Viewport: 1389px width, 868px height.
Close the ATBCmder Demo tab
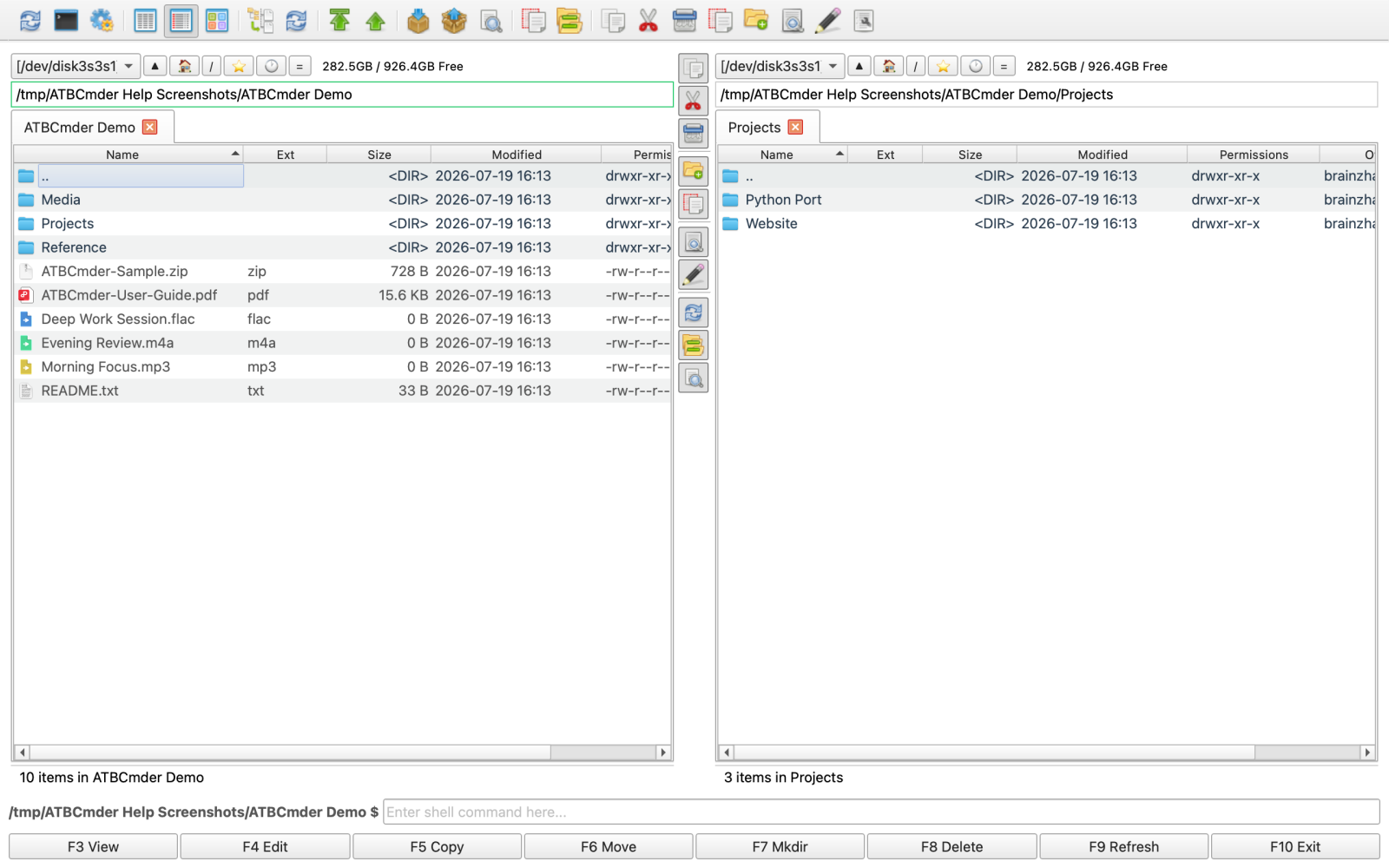point(150,128)
